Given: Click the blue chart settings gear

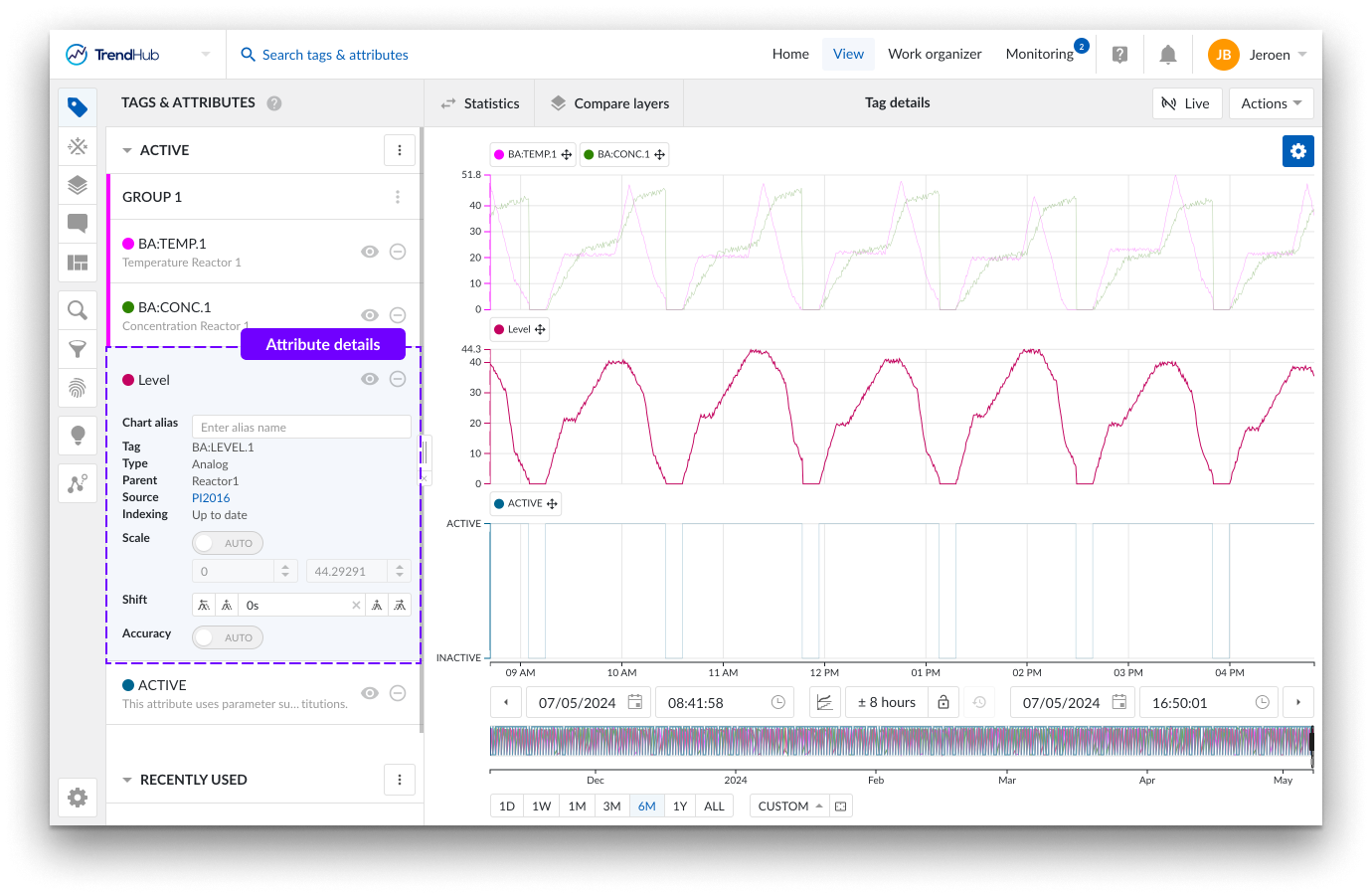Looking at the screenshot, I should [x=1297, y=151].
